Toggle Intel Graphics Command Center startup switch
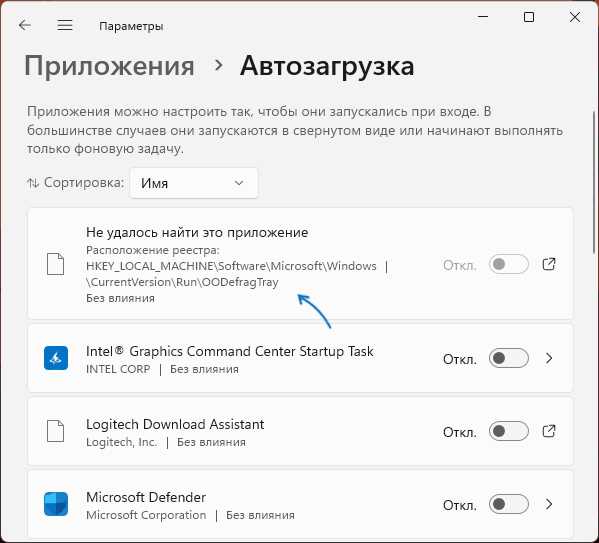 click(x=508, y=358)
